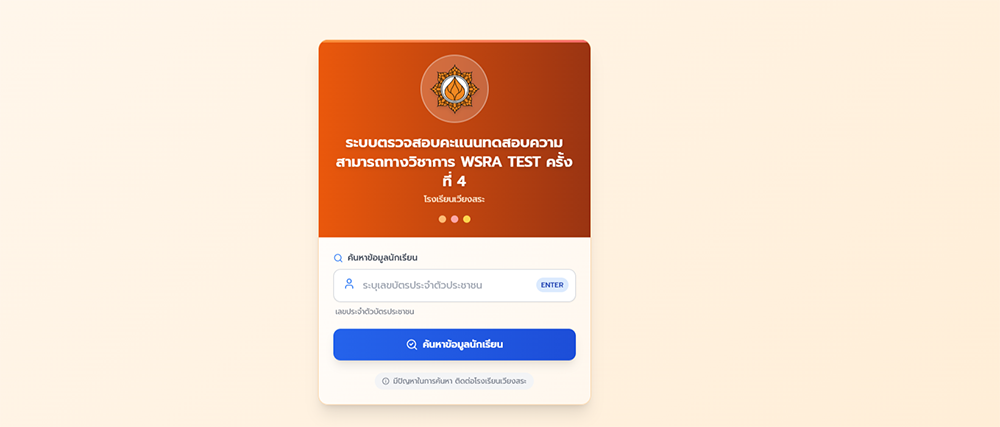Viewport: 1000px width, 427px height.
Task: Select the pink dot indicator
Action: 454,219
